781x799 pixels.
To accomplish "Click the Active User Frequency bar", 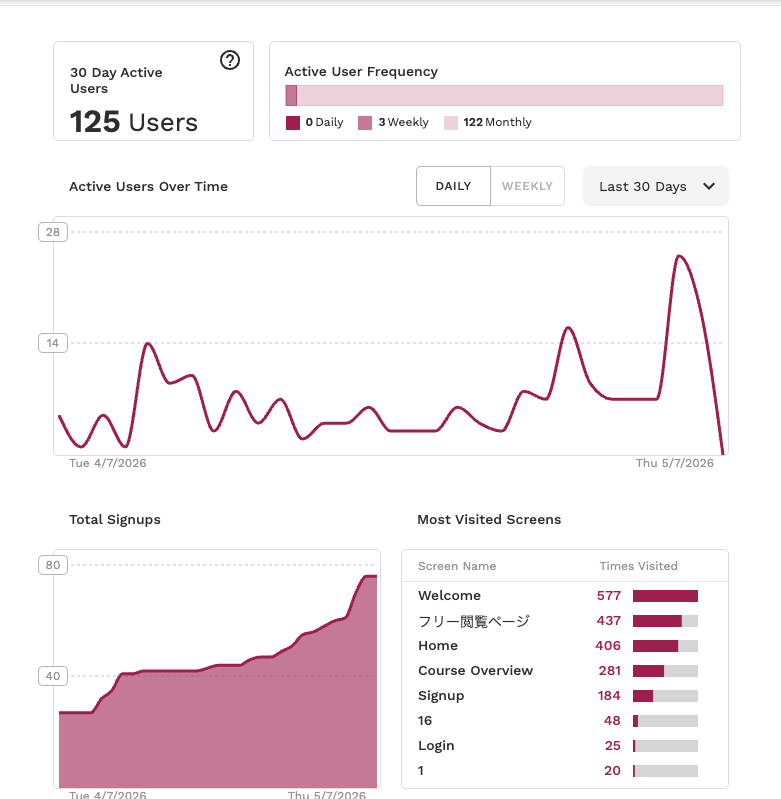I will pos(504,95).
